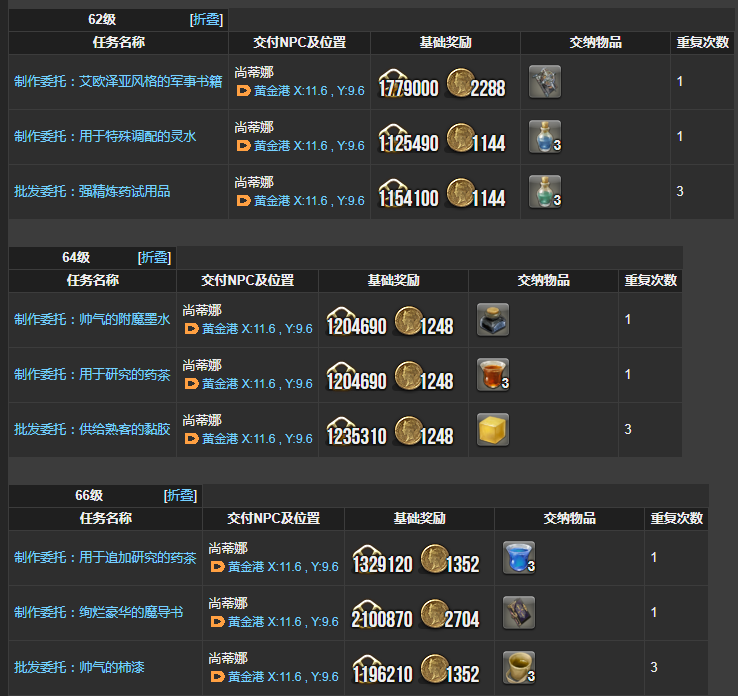Image resolution: width=738 pixels, height=696 pixels.
Task: Open quest 制作委托：帅气的附魔墨水
Action: [x=92, y=320]
